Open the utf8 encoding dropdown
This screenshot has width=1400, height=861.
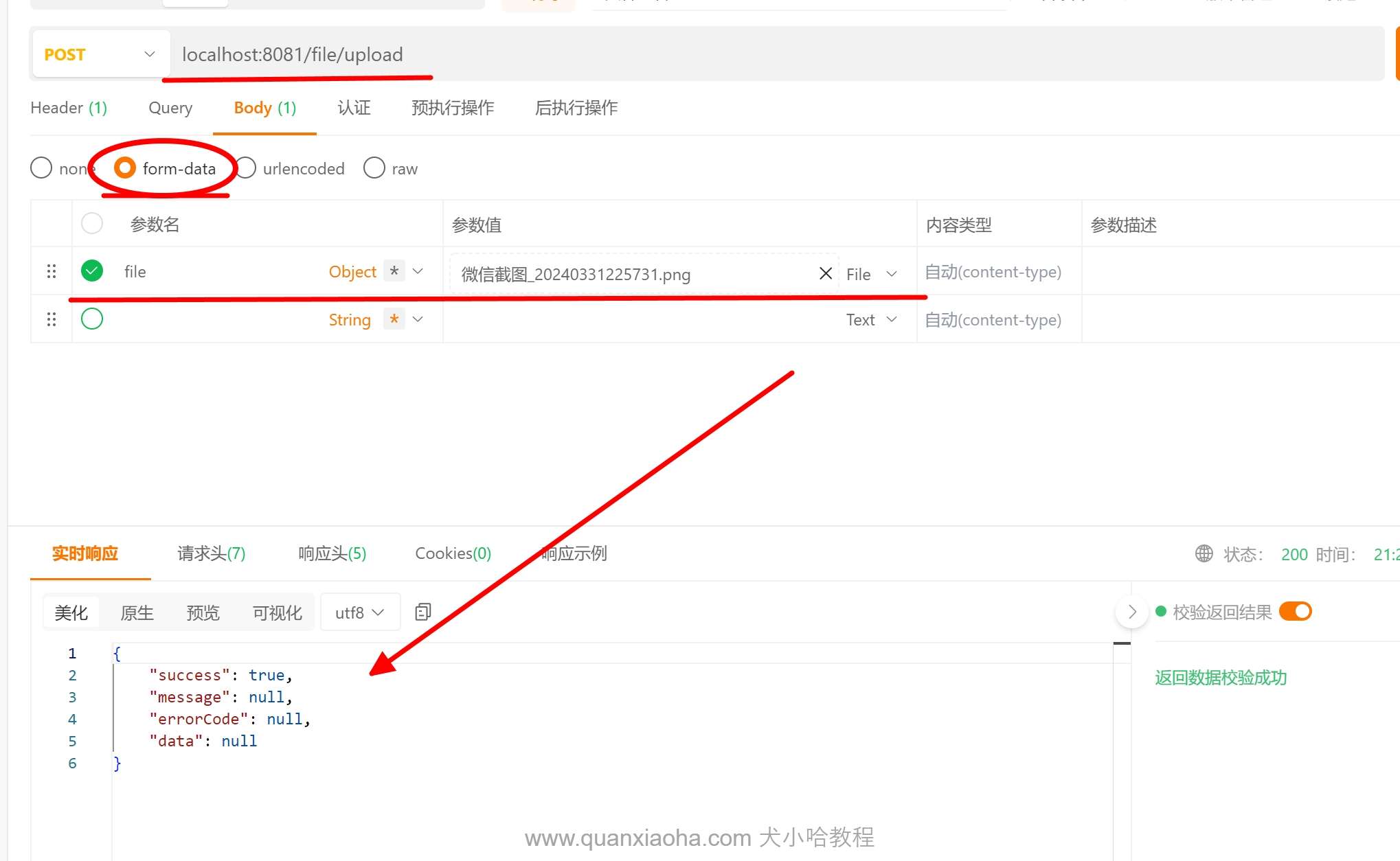click(x=360, y=612)
